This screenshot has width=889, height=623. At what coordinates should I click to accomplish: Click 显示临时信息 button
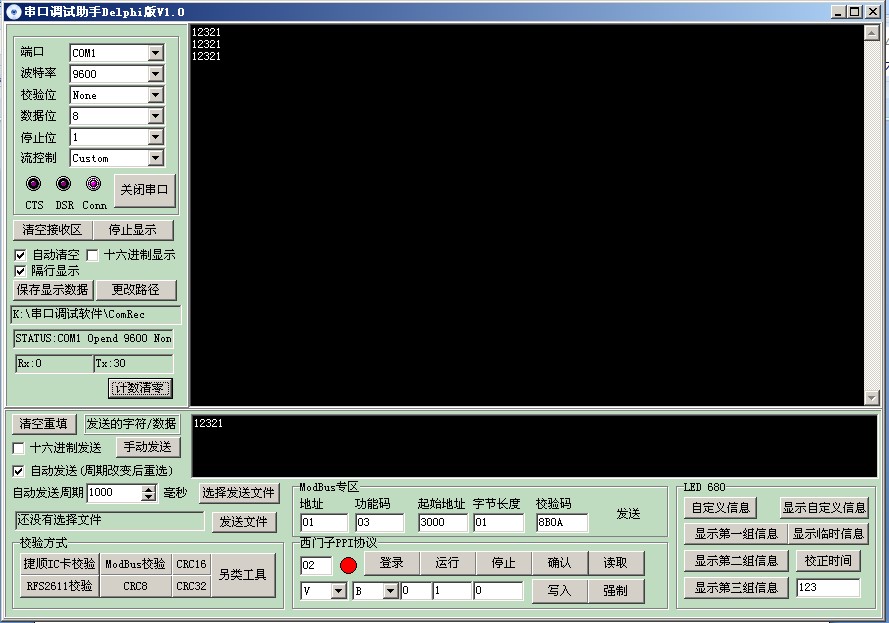pyautogui.click(x=828, y=534)
